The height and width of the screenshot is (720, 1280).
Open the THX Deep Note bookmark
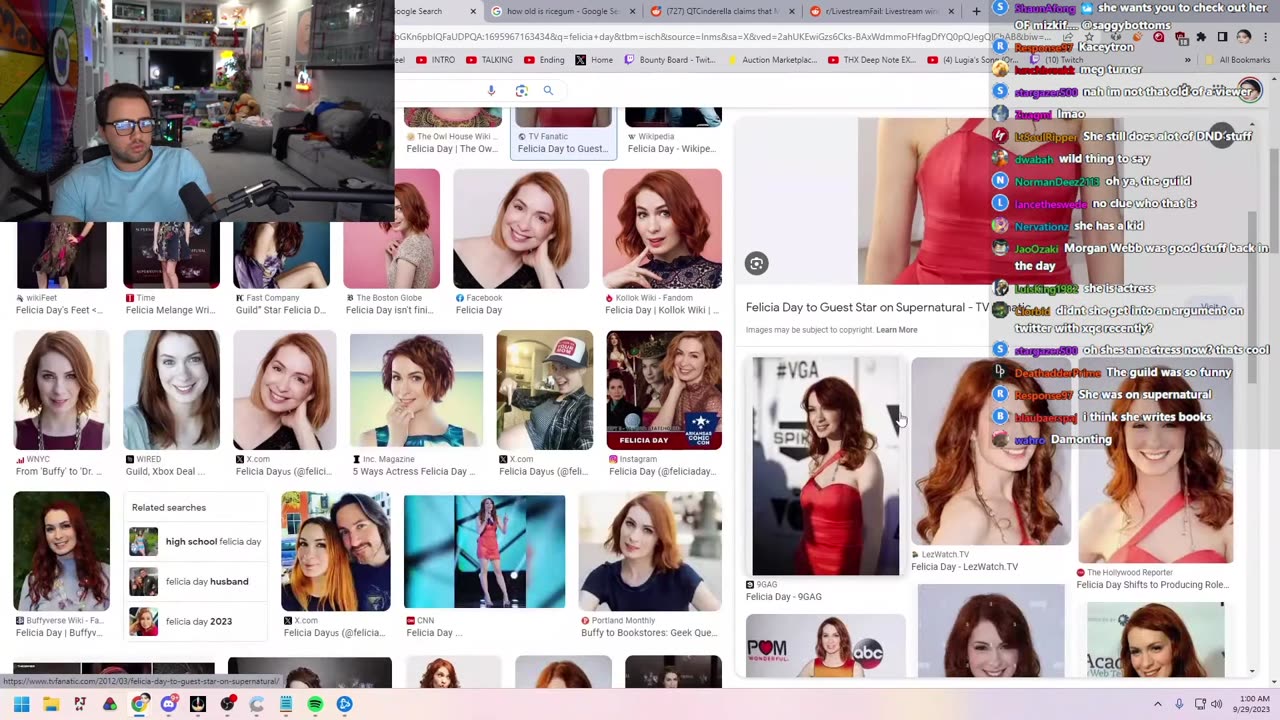tap(872, 60)
